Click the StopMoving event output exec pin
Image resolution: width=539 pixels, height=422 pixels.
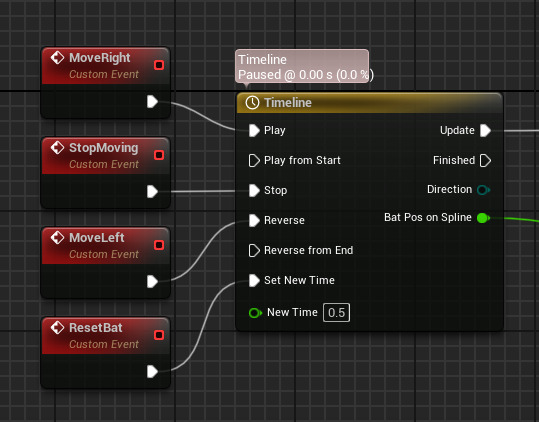click(x=152, y=191)
